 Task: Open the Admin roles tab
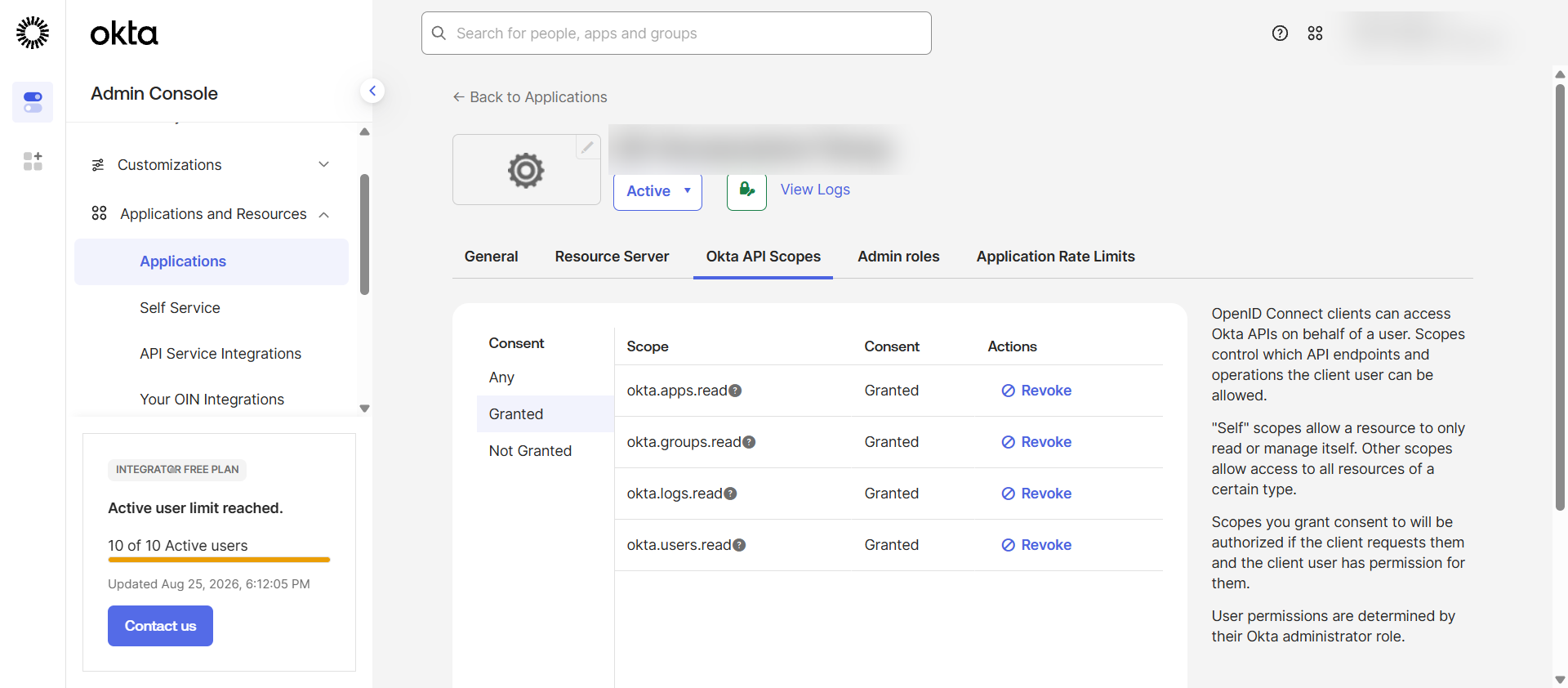click(x=898, y=257)
